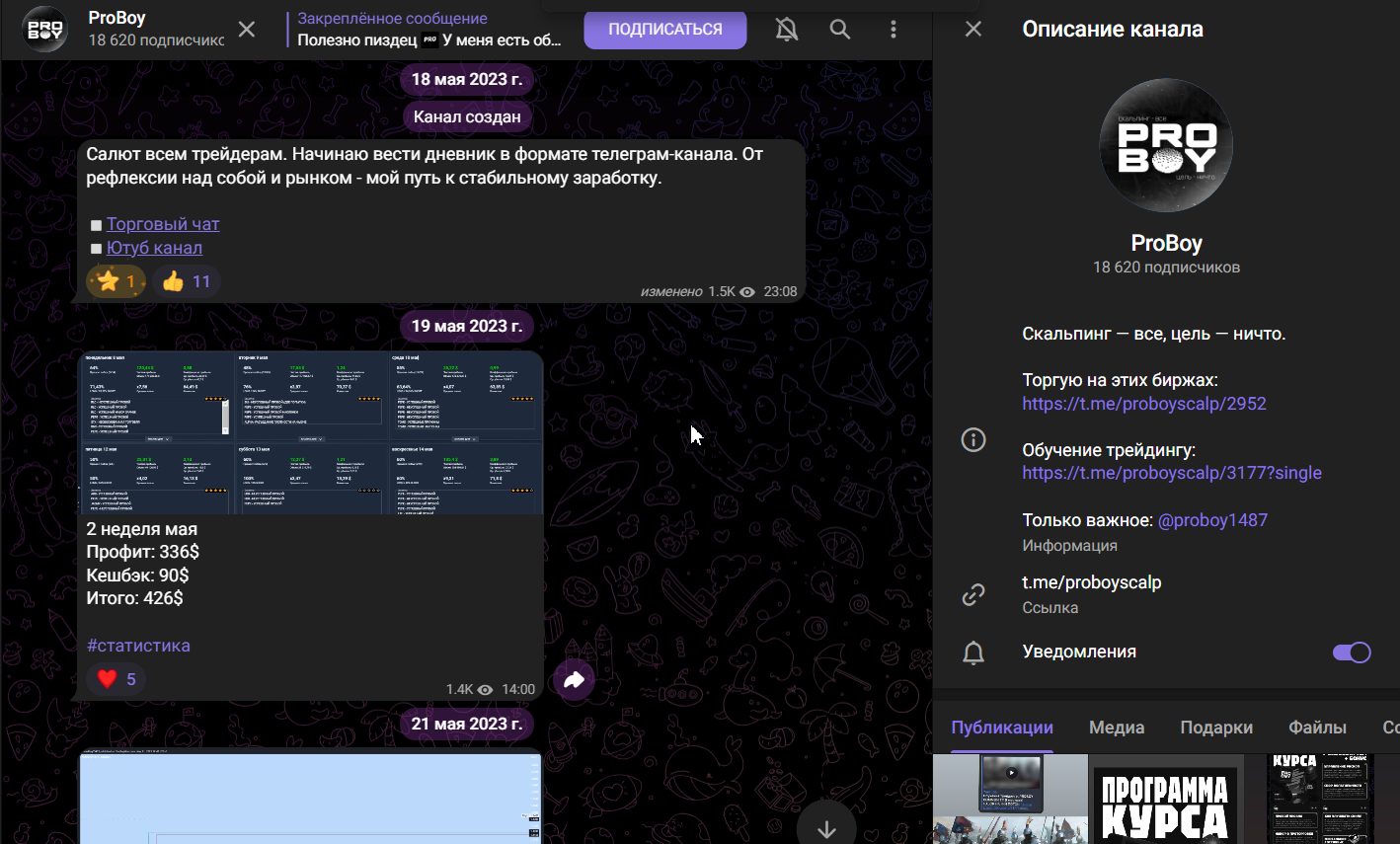Open the ProBoy channel avatar in header
This screenshot has width=1400, height=844.
(x=45, y=30)
